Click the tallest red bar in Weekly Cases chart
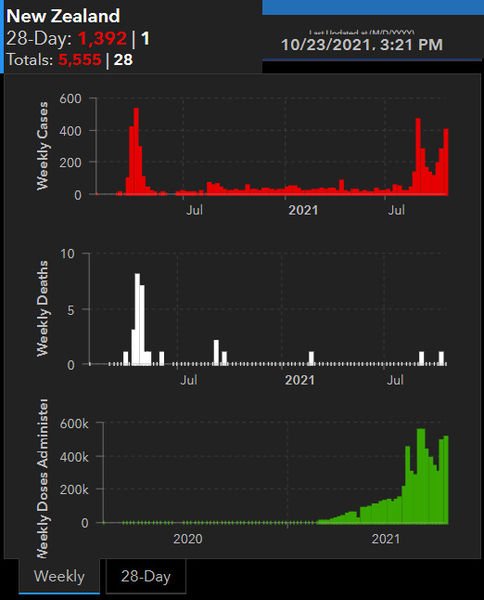This screenshot has height=600, width=484. (136, 152)
